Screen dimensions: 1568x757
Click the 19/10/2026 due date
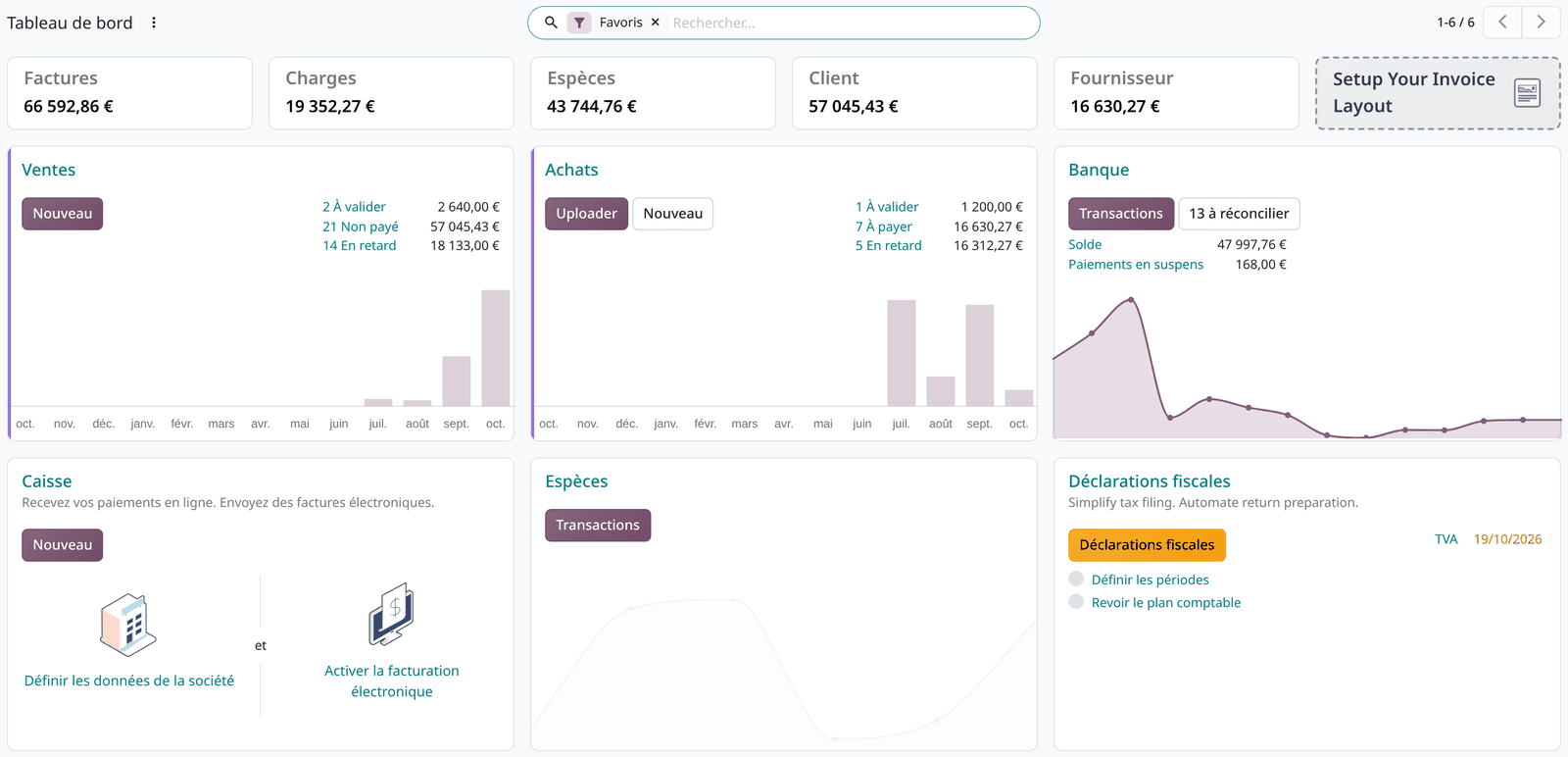(1508, 539)
